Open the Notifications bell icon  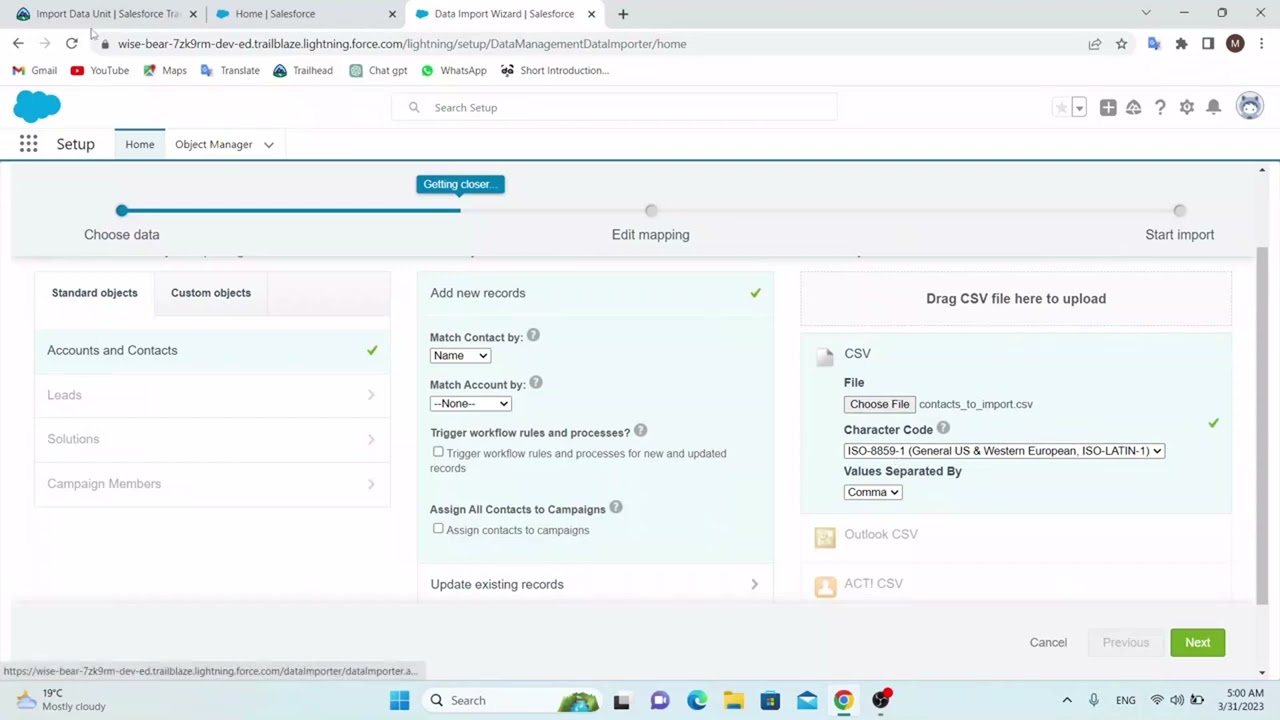pyautogui.click(x=1213, y=107)
